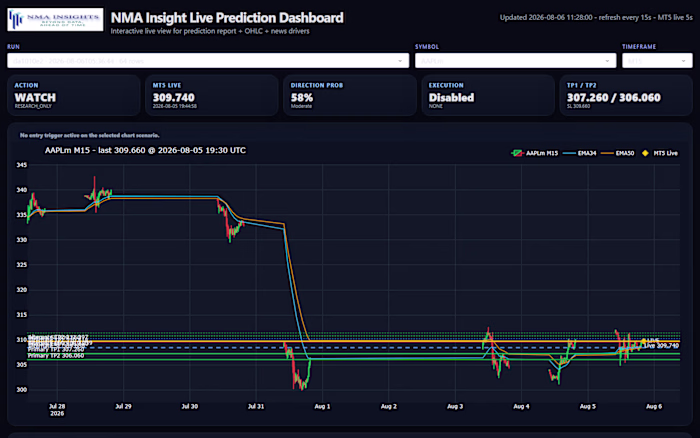The height and width of the screenshot is (438, 700).
Task: Click the 340 y-axis price label
Action: pos(21,190)
